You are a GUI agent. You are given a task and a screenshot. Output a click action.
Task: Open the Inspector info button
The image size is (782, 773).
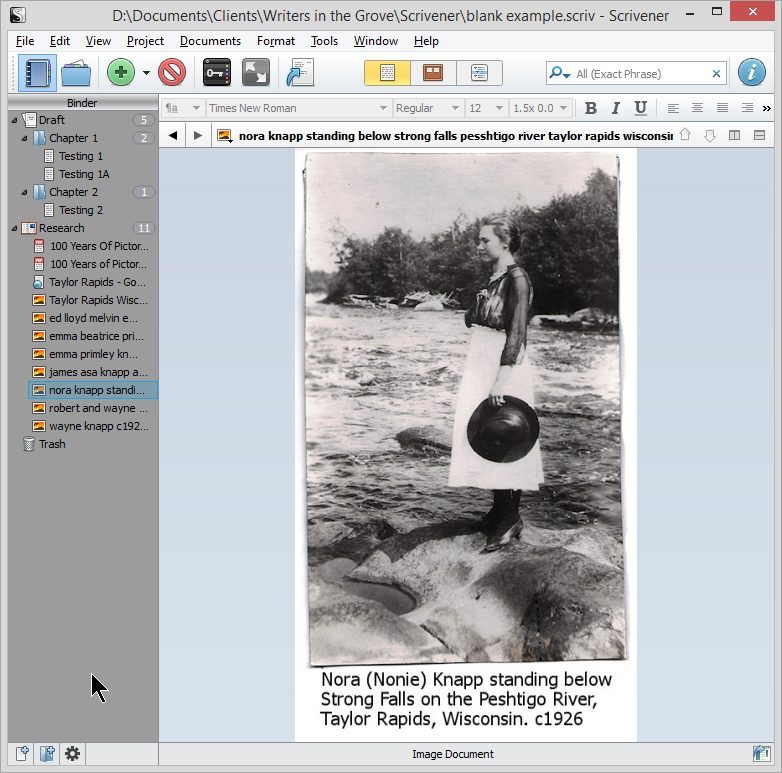click(752, 73)
